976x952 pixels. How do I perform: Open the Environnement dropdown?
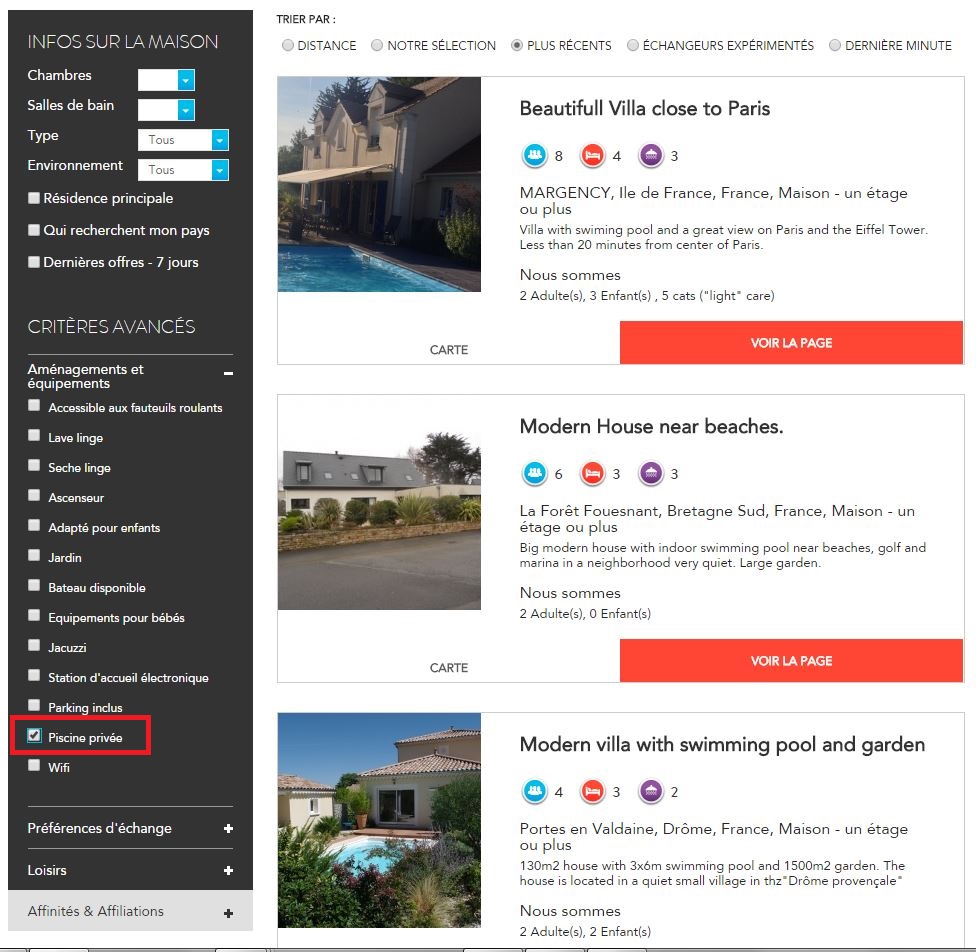(220, 170)
